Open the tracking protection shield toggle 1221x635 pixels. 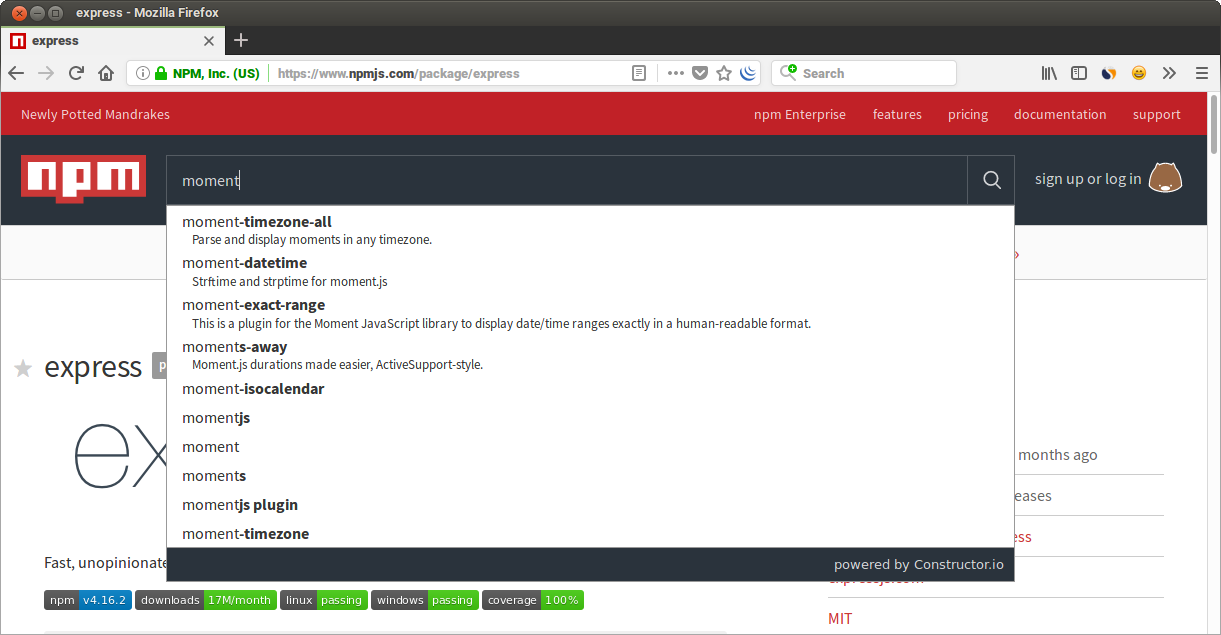(700, 72)
